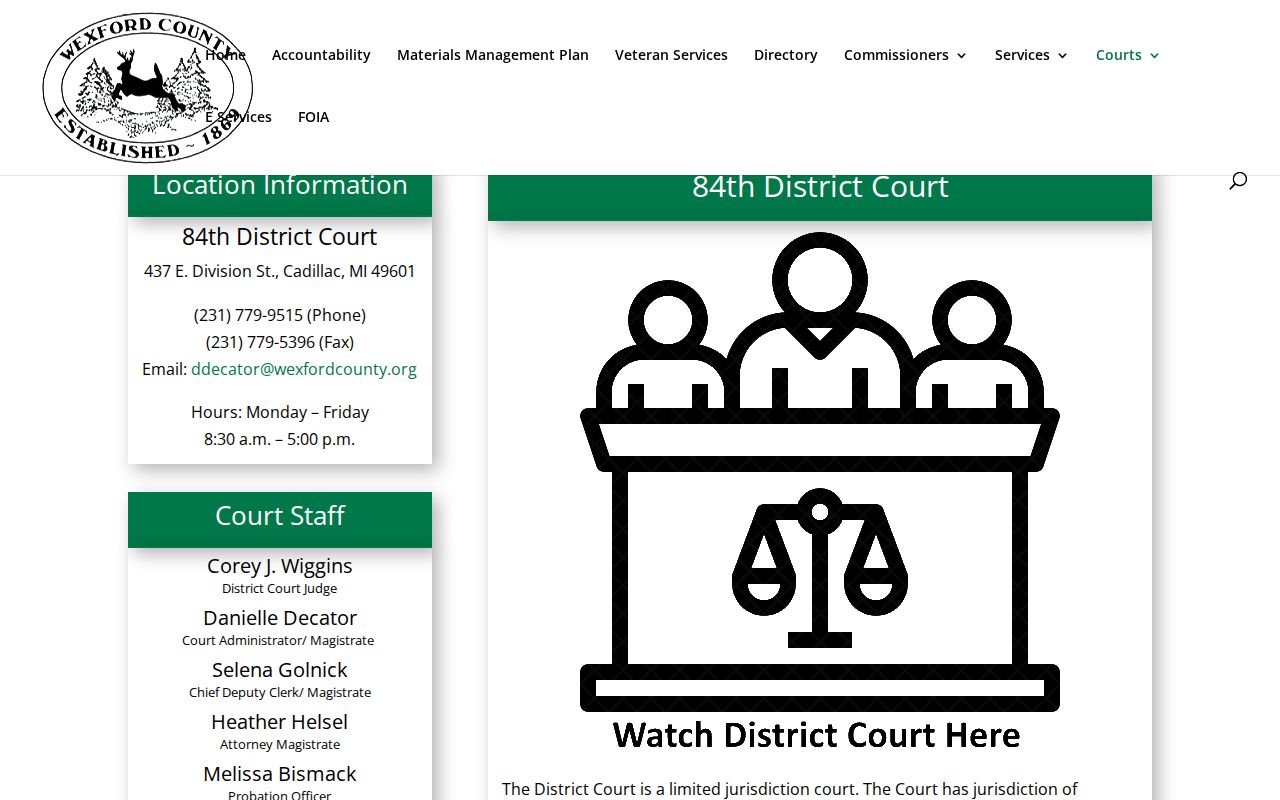This screenshot has height=800, width=1280.
Task: Select staff name Heather Helsel
Action: [280, 722]
